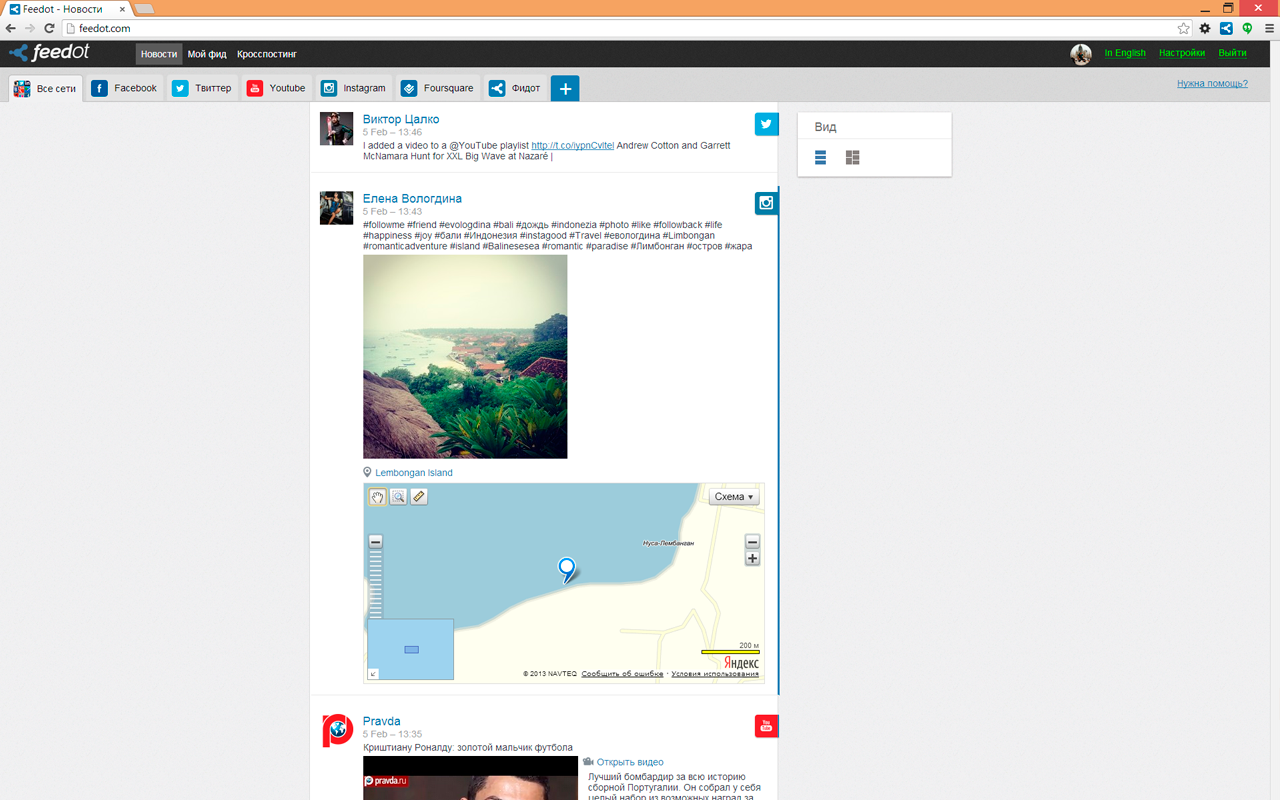The width and height of the screenshot is (1280, 800).
Task: Click the feedot.com address bar
Action: pos(620,28)
